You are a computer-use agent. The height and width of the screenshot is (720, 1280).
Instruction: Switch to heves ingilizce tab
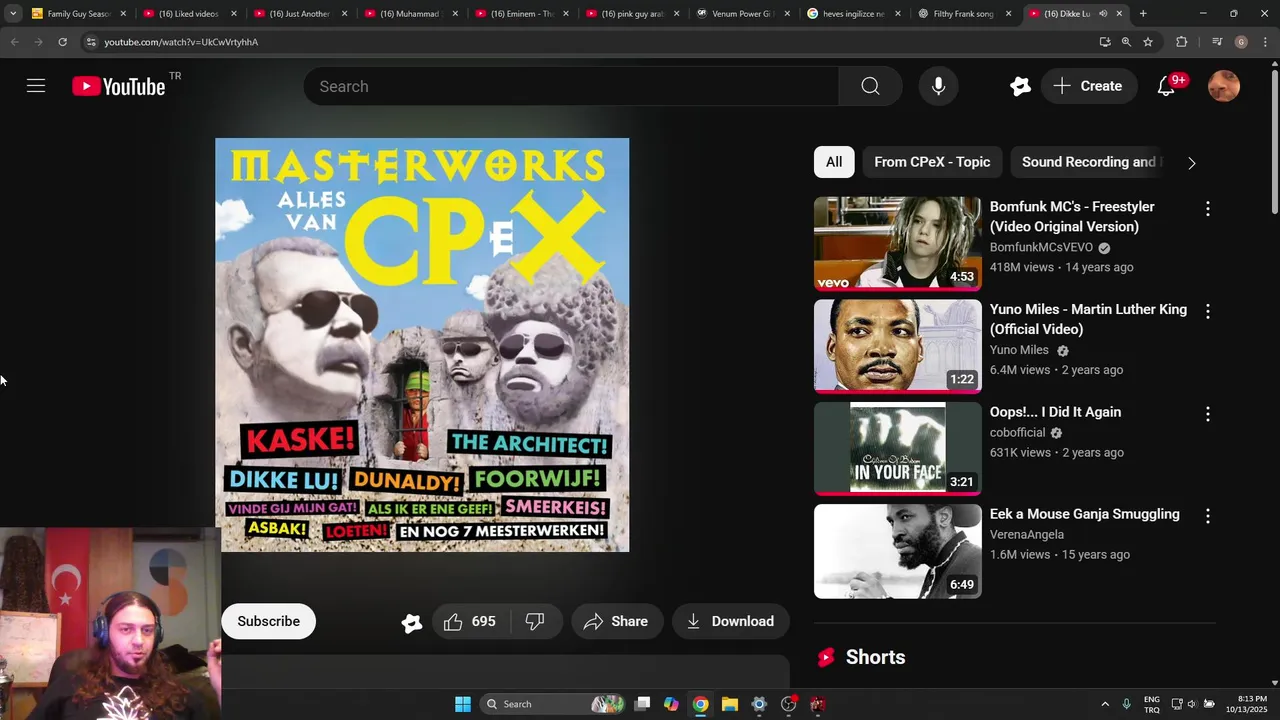(853, 14)
